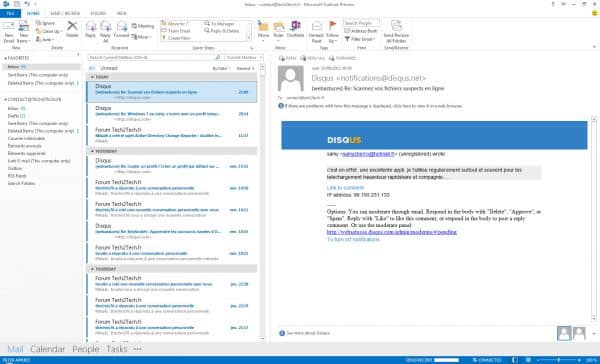
Task: Adjust the zoom slider in the status bar
Action: click(x=558, y=360)
